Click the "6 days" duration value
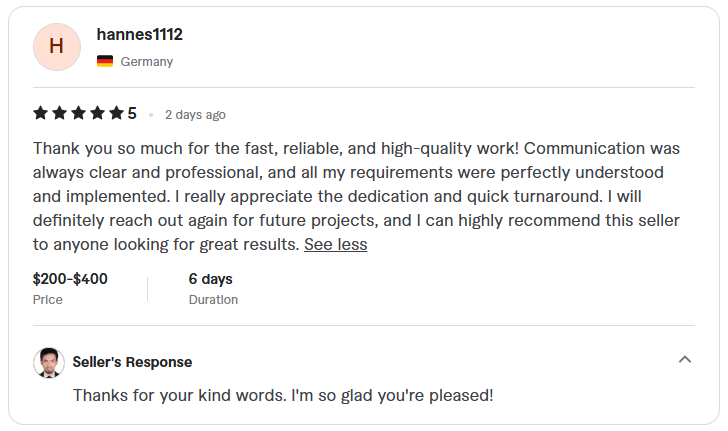Viewport: 728px width, 431px height. point(210,279)
